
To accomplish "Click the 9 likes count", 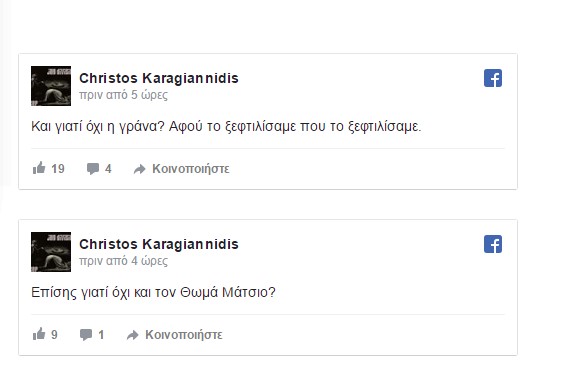I will (x=54, y=334).
